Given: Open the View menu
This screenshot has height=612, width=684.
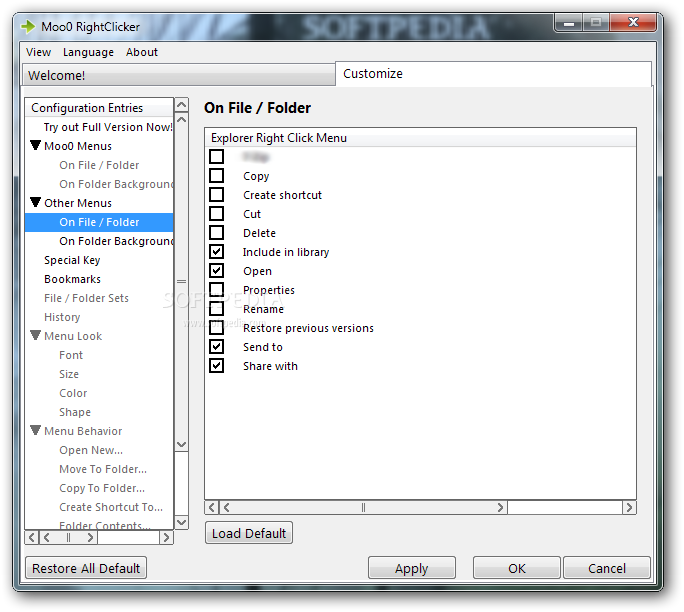Looking at the screenshot, I should coord(38,52).
